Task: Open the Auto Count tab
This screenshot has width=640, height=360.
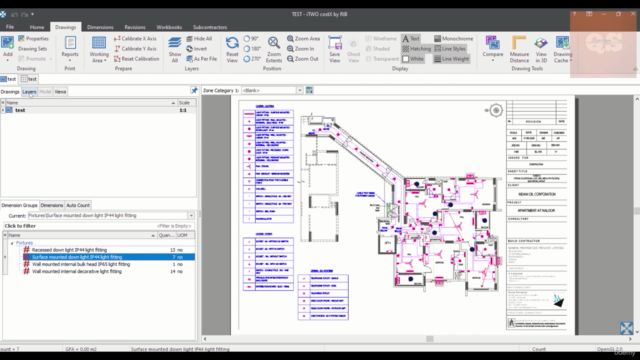Action: 78,205
